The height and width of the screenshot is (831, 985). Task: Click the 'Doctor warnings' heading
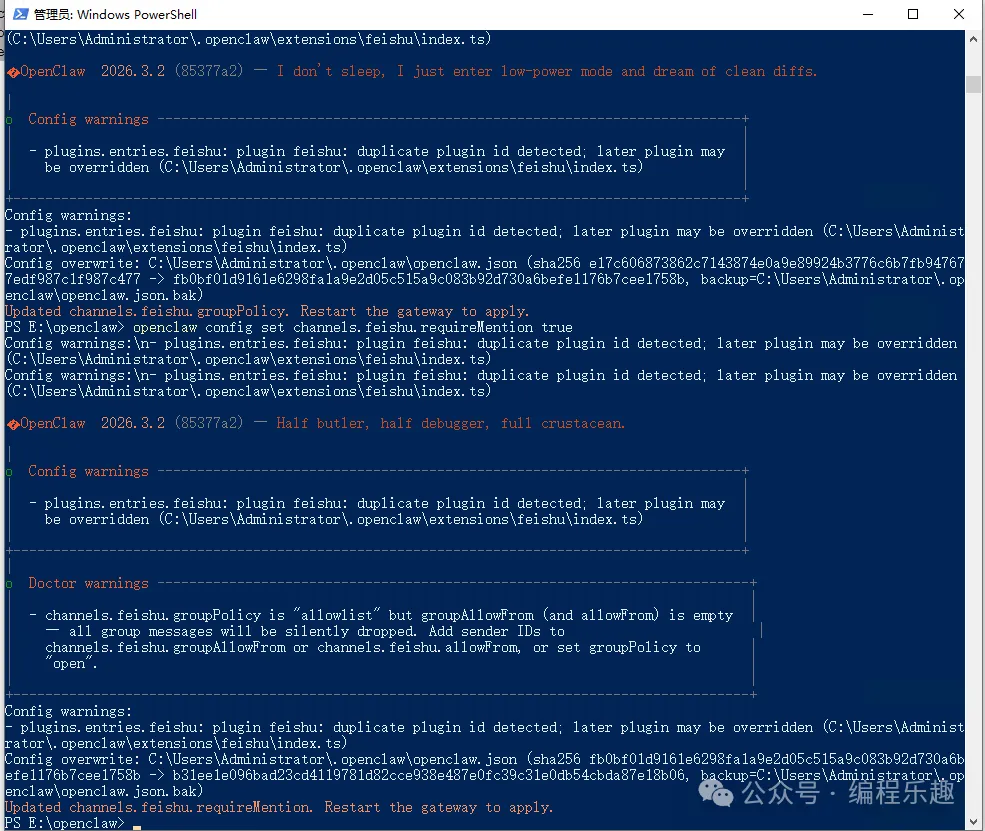pyautogui.click(x=89, y=584)
